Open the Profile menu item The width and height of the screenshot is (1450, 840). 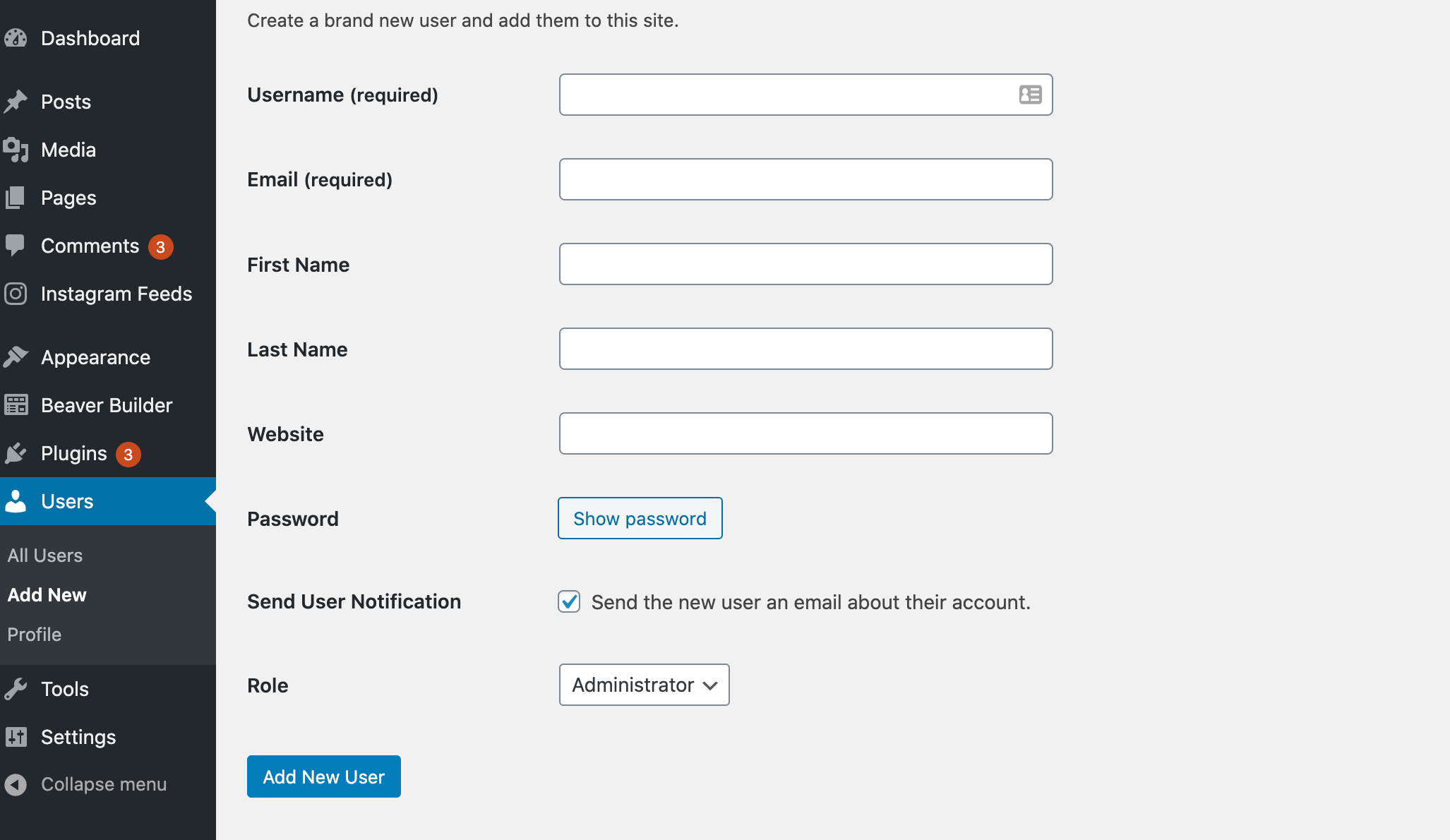click(34, 633)
